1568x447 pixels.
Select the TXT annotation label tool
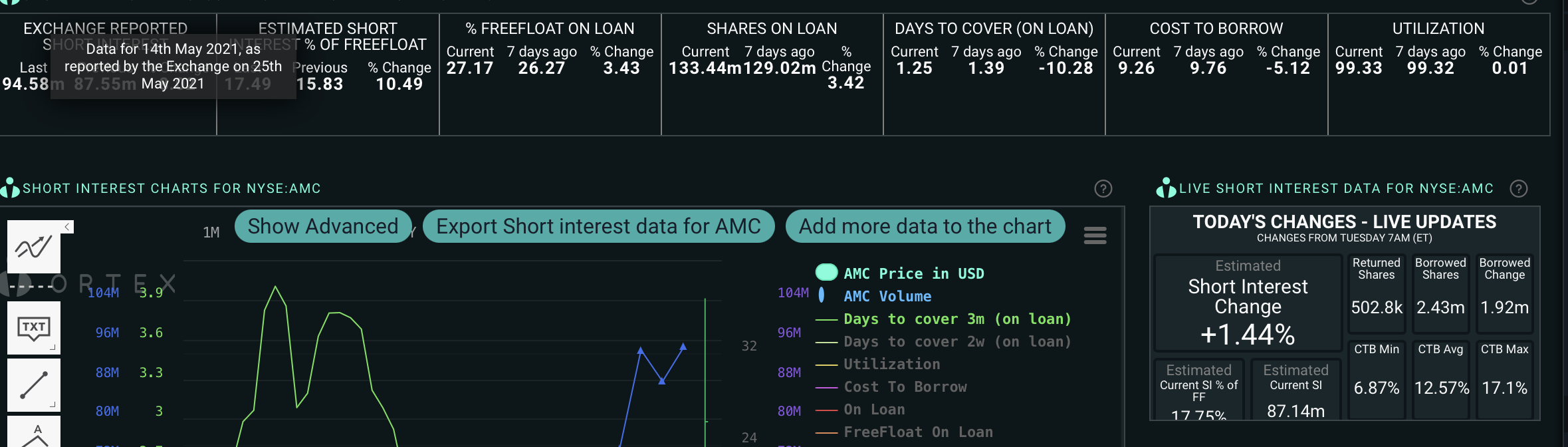(33, 327)
